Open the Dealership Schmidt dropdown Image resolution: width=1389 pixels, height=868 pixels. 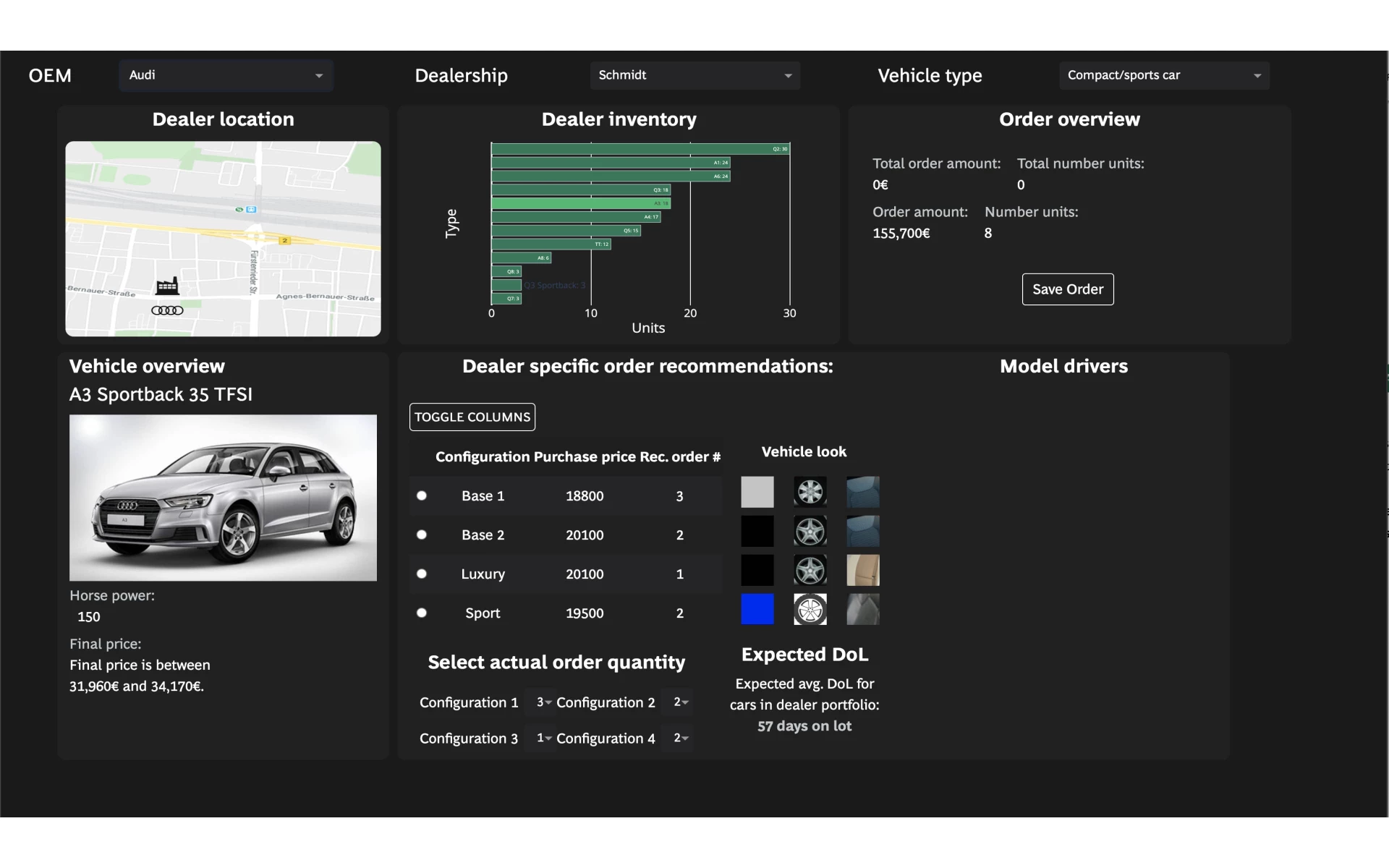click(694, 75)
